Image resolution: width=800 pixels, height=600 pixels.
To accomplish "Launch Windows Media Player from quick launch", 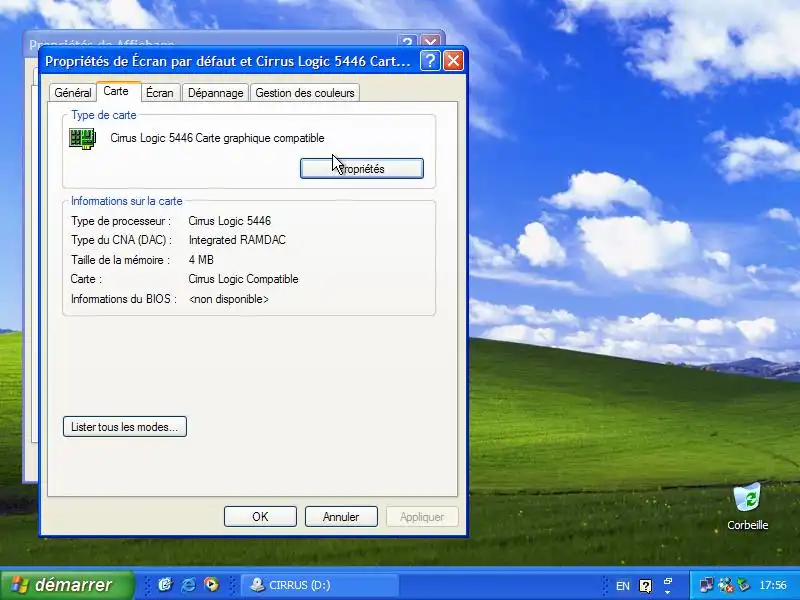I will [x=211, y=585].
